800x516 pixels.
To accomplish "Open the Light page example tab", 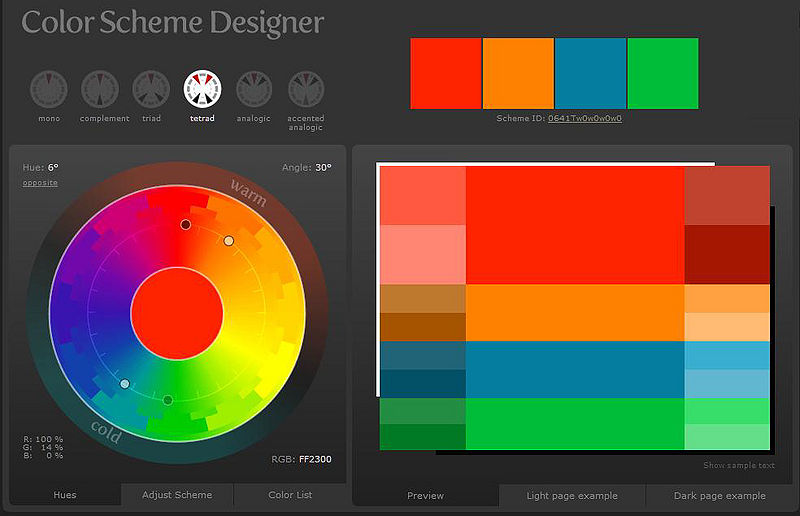I will point(572,495).
